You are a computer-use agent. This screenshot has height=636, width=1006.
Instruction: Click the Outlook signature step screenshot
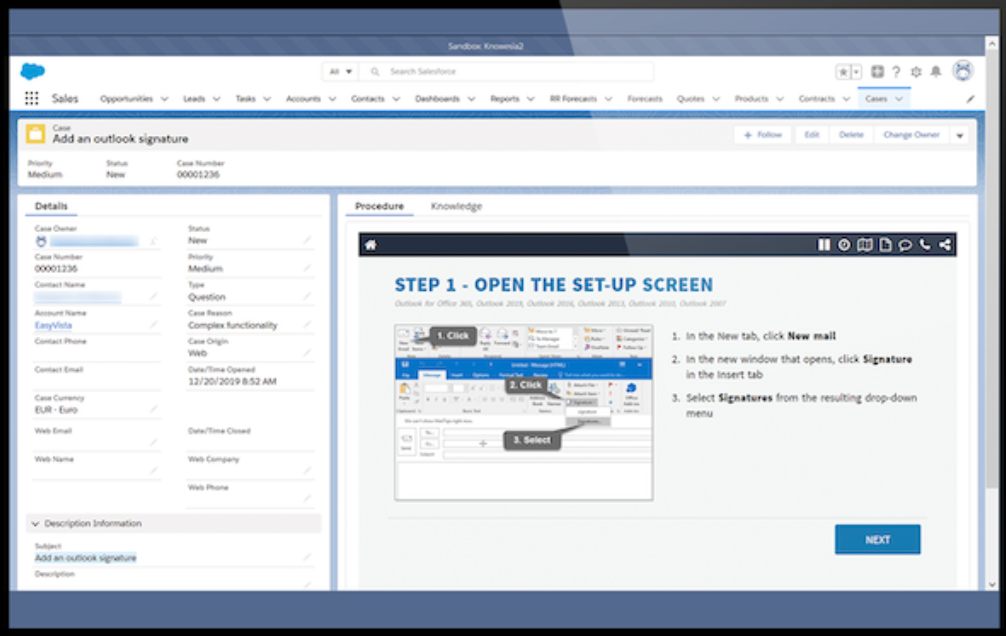click(x=524, y=412)
